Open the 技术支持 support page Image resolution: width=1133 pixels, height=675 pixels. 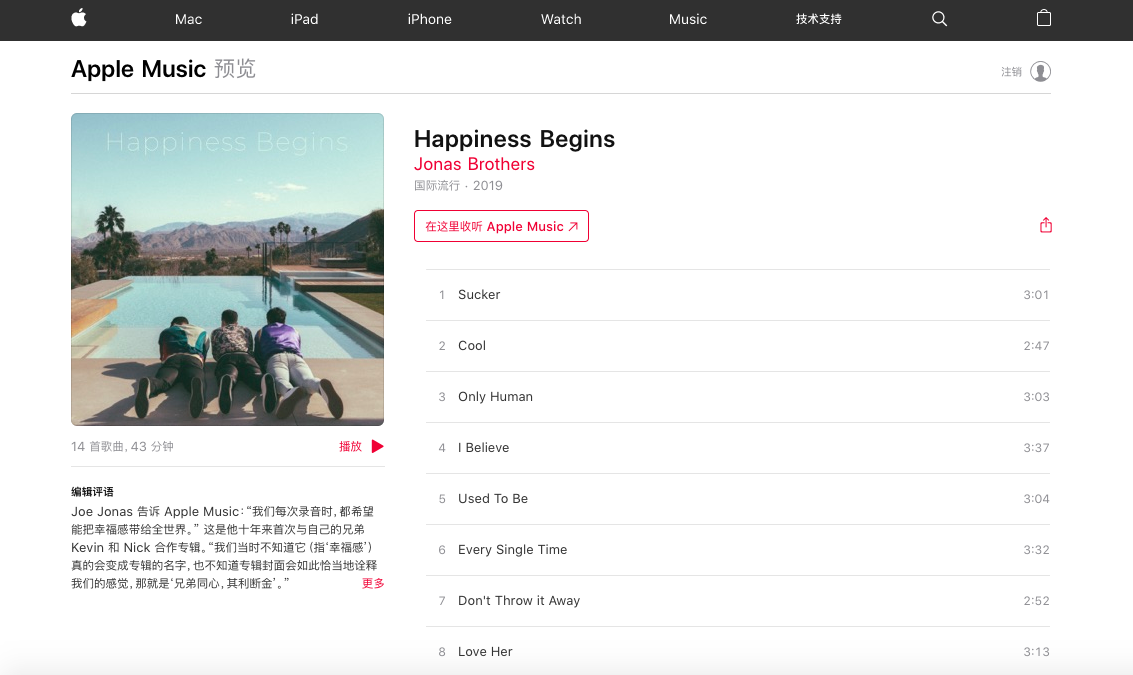[x=817, y=19]
